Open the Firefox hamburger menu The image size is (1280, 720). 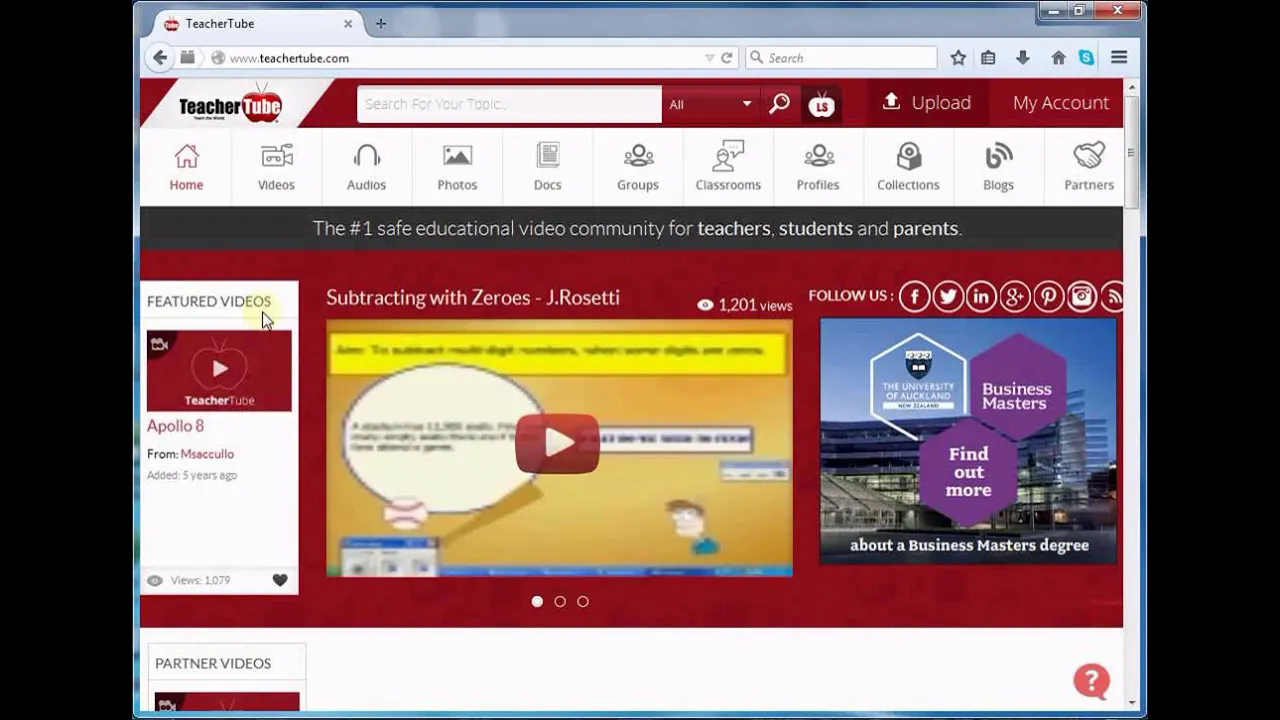tap(1119, 58)
